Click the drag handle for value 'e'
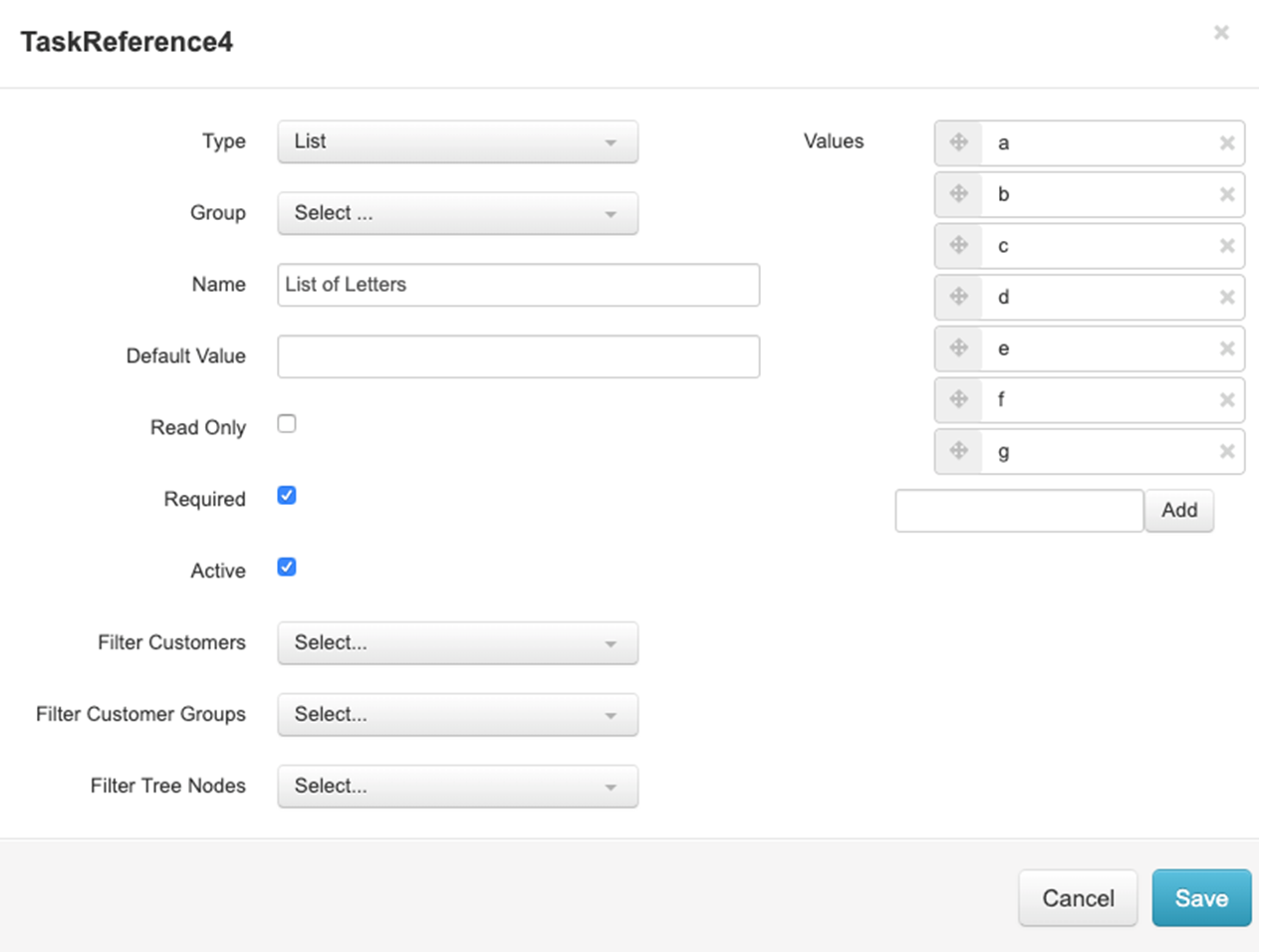Screen dimensions: 1270x952 tap(958, 348)
